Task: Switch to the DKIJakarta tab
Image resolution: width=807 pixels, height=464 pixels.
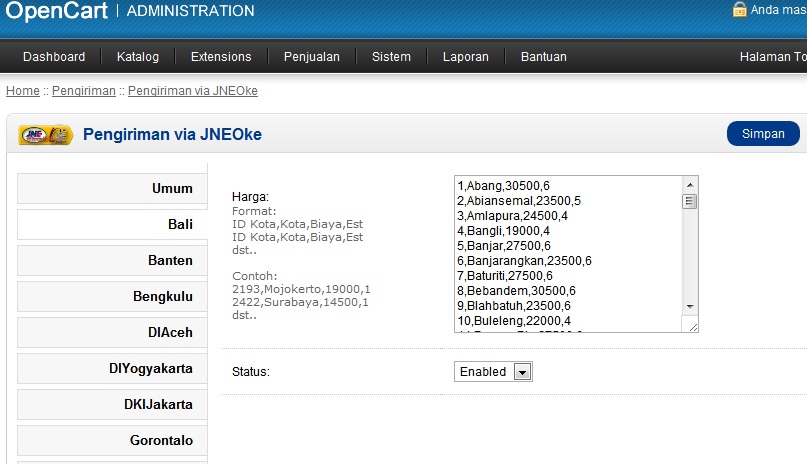Action: [x=112, y=404]
